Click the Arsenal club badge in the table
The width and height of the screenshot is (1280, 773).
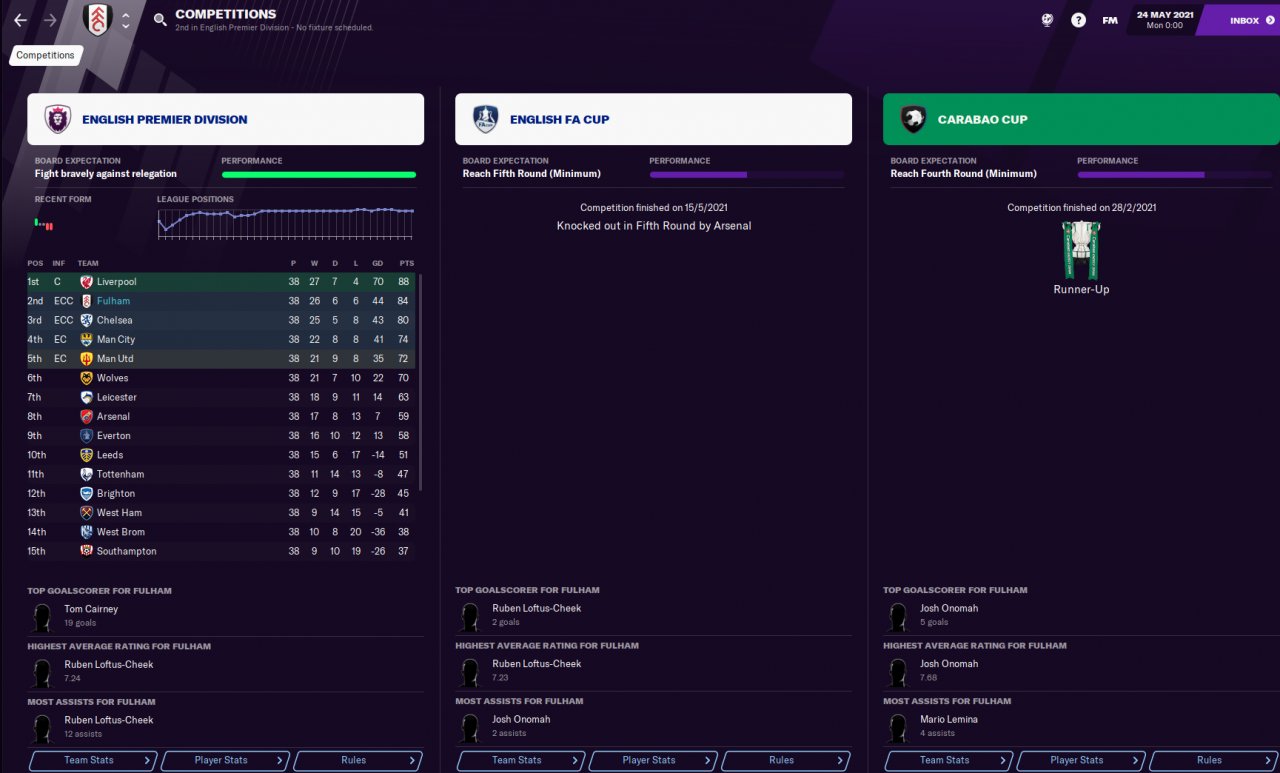click(86, 416)
